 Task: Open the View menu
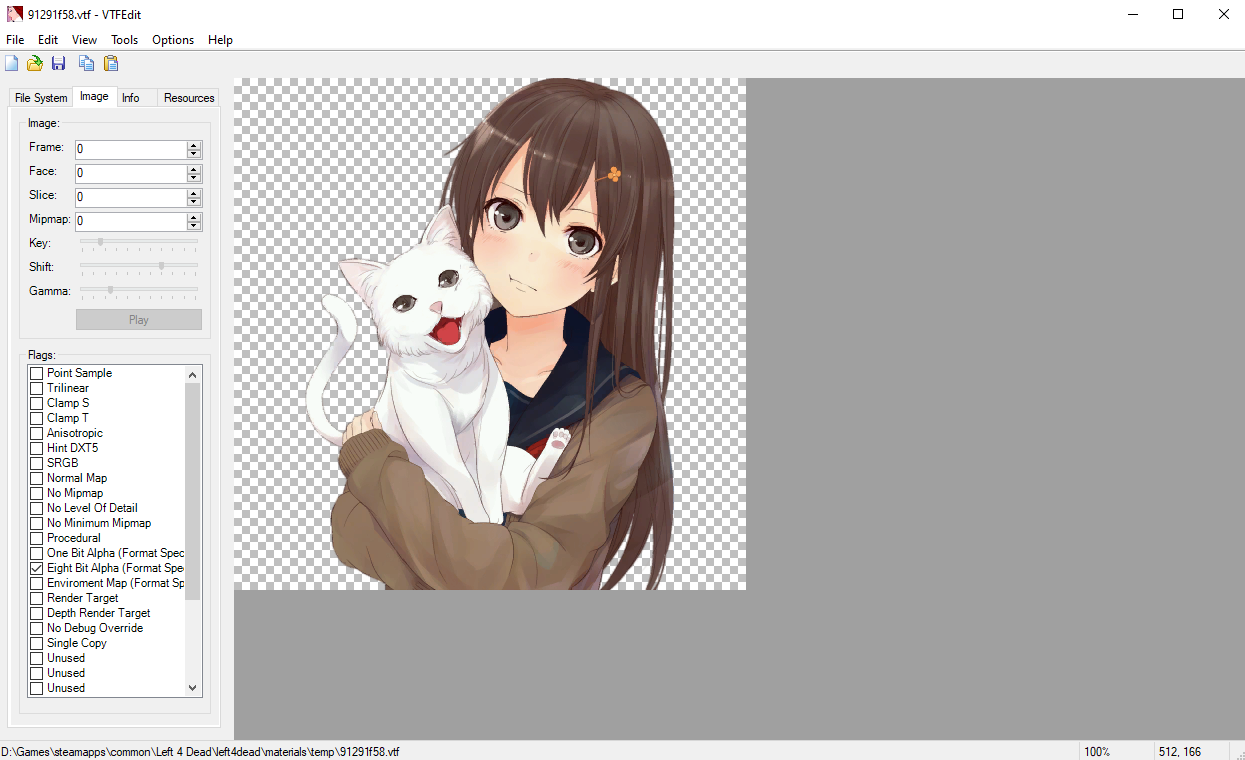[85, 40]
